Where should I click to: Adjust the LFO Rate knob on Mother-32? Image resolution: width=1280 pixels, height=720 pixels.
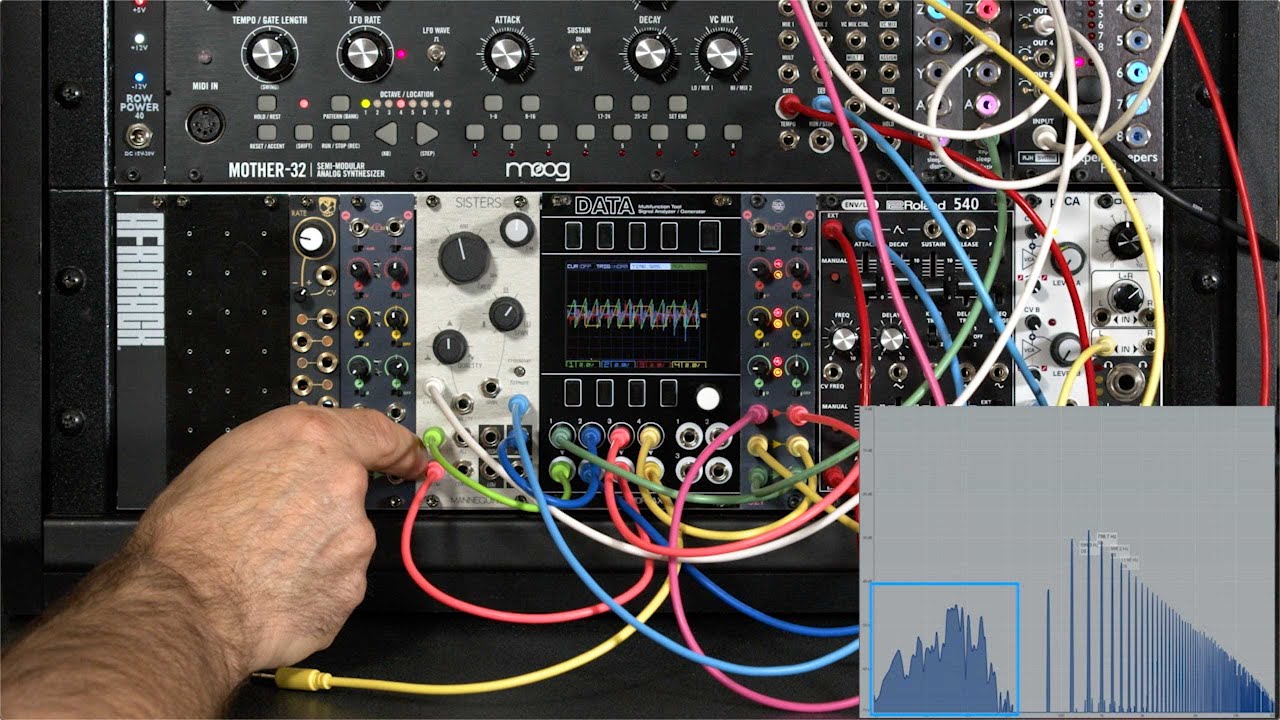(x=366, y=54)
